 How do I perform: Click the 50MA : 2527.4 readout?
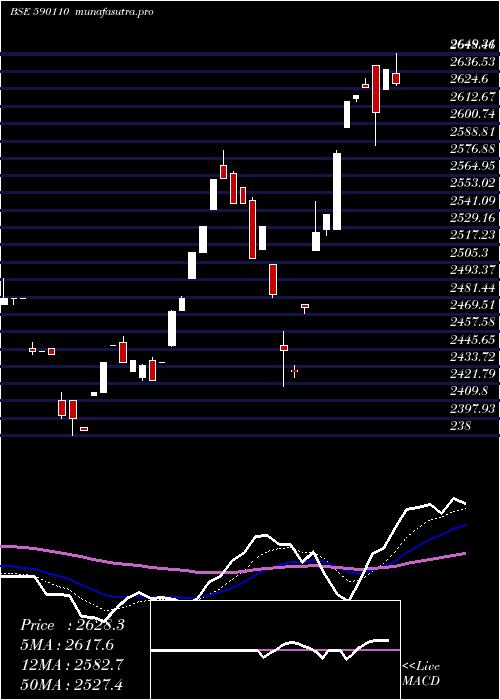tap(72, 685)
